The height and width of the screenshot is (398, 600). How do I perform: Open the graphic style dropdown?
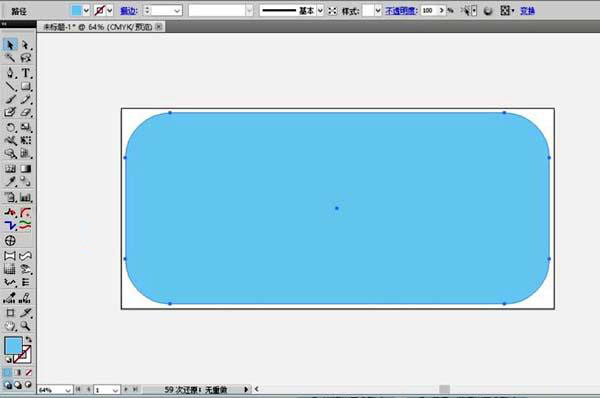click(x=378, y=11)
